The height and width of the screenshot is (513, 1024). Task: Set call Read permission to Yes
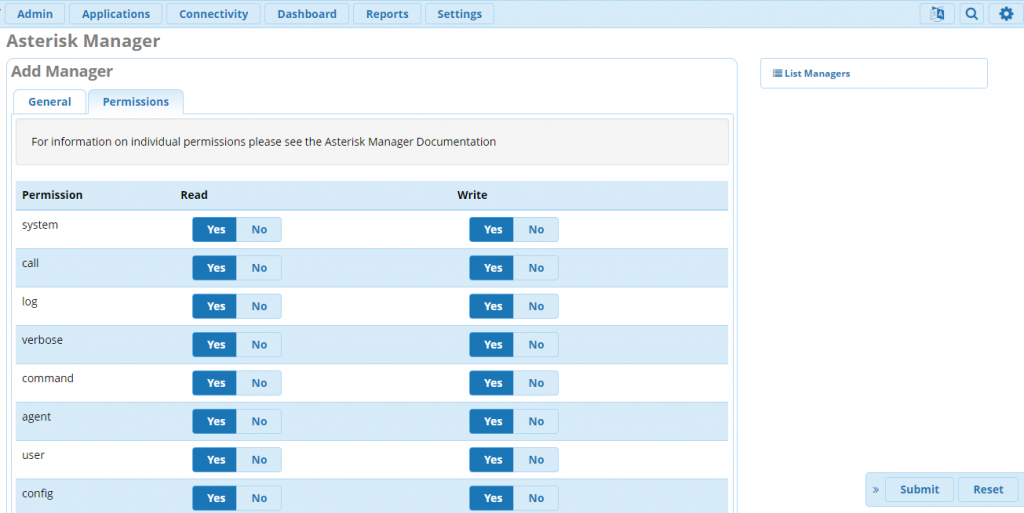214,268
